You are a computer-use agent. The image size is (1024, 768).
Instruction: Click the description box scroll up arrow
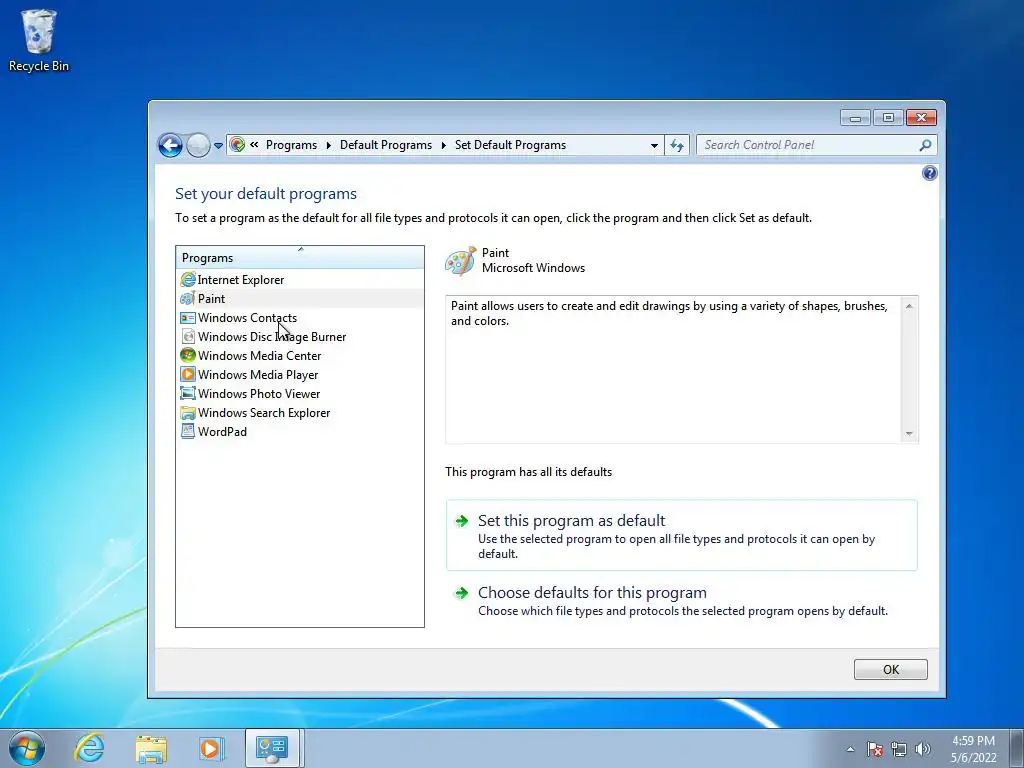pos(908,306)
